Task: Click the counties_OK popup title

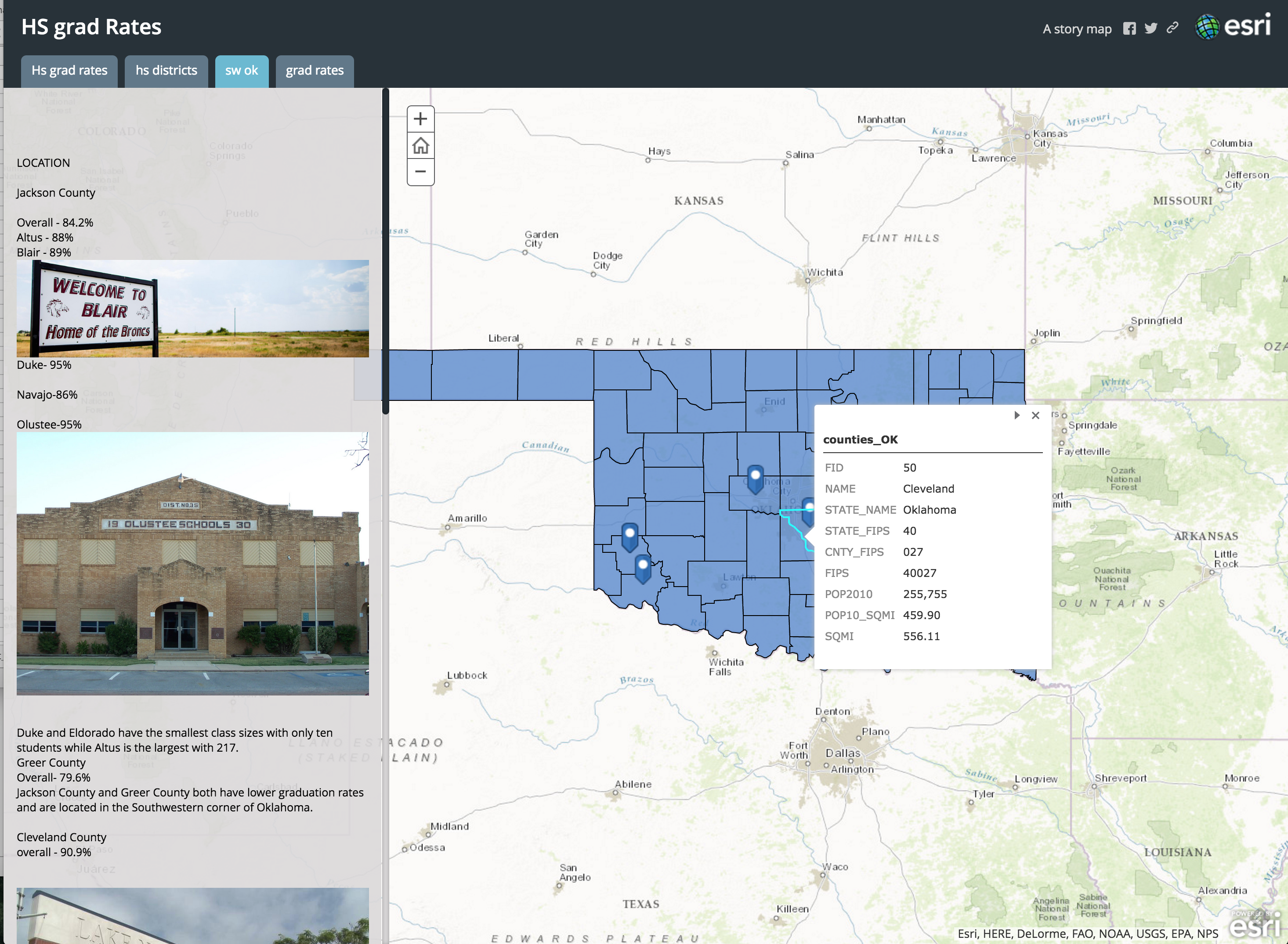Action: point(861,440)
